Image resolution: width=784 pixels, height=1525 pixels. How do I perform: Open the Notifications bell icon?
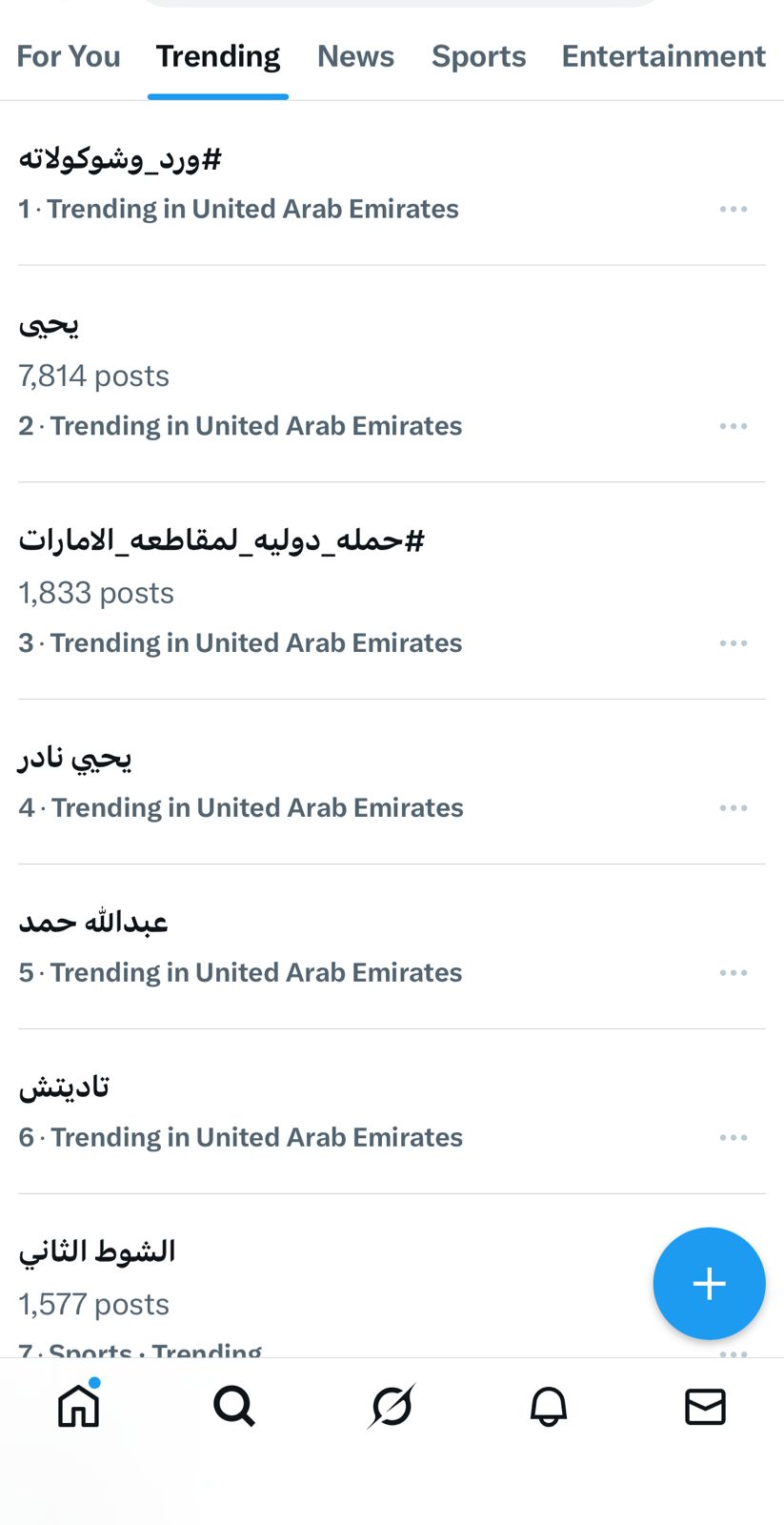(549, 1406)
